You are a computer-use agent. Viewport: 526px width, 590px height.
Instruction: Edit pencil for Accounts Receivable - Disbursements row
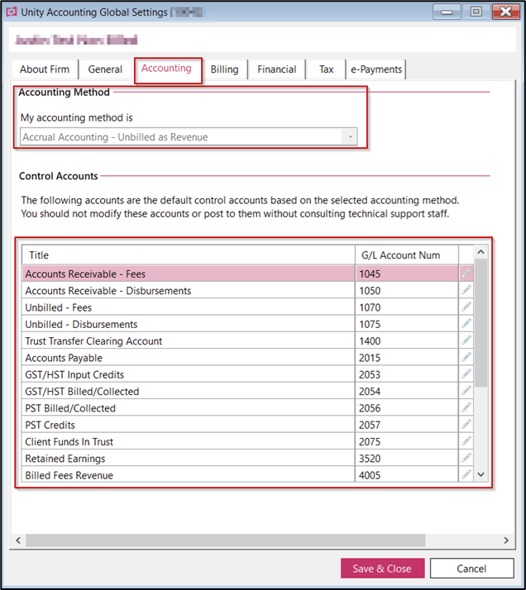[466, 290]
